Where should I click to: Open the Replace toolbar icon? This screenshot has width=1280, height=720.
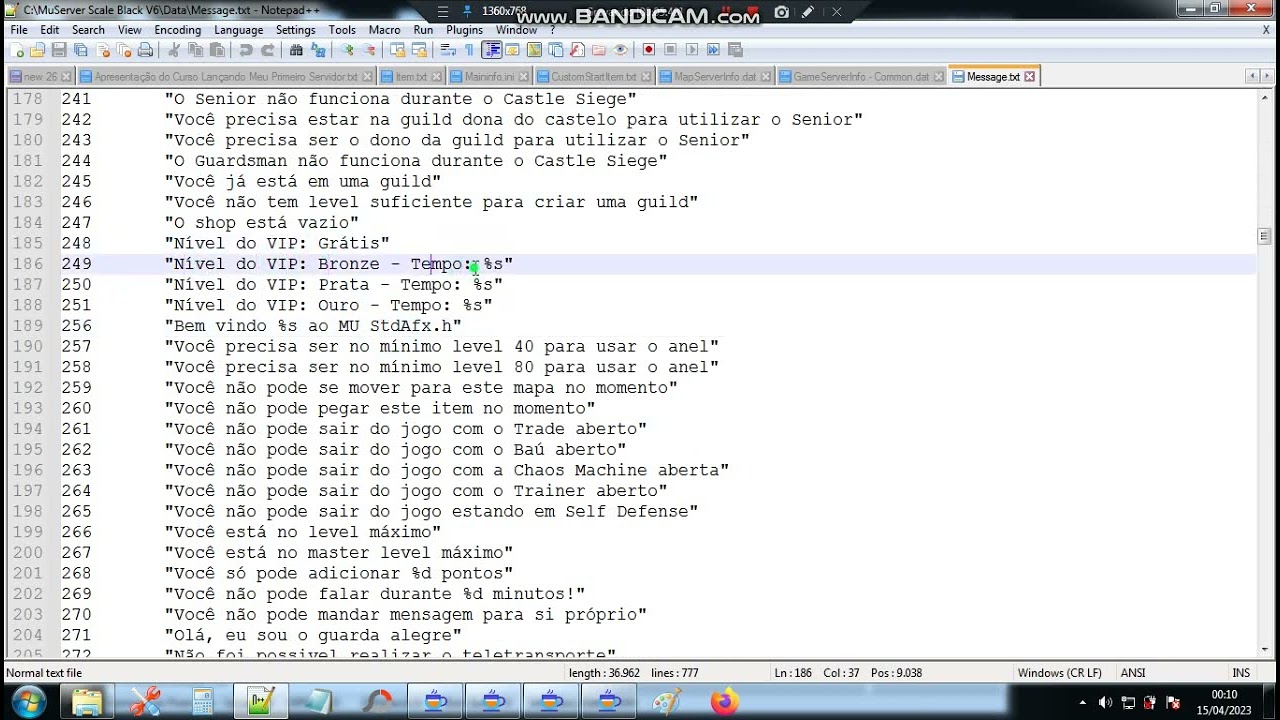pyautogui.click(x=318, y=50)
